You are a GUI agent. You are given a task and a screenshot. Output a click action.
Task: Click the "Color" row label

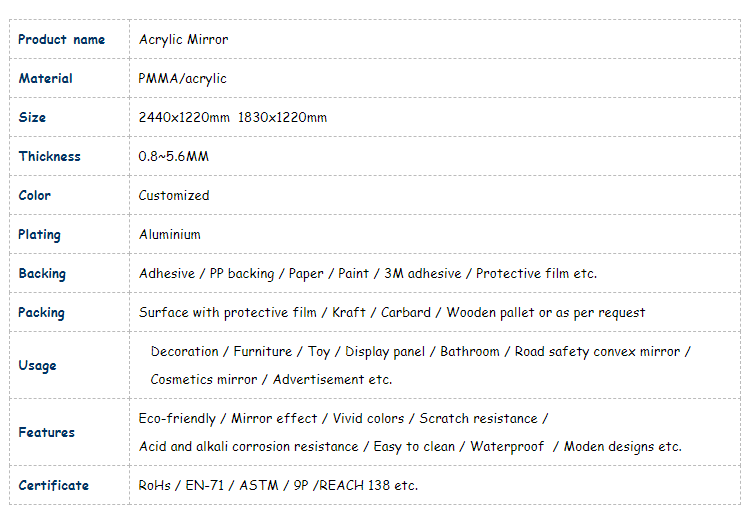(x=34, y=196)
